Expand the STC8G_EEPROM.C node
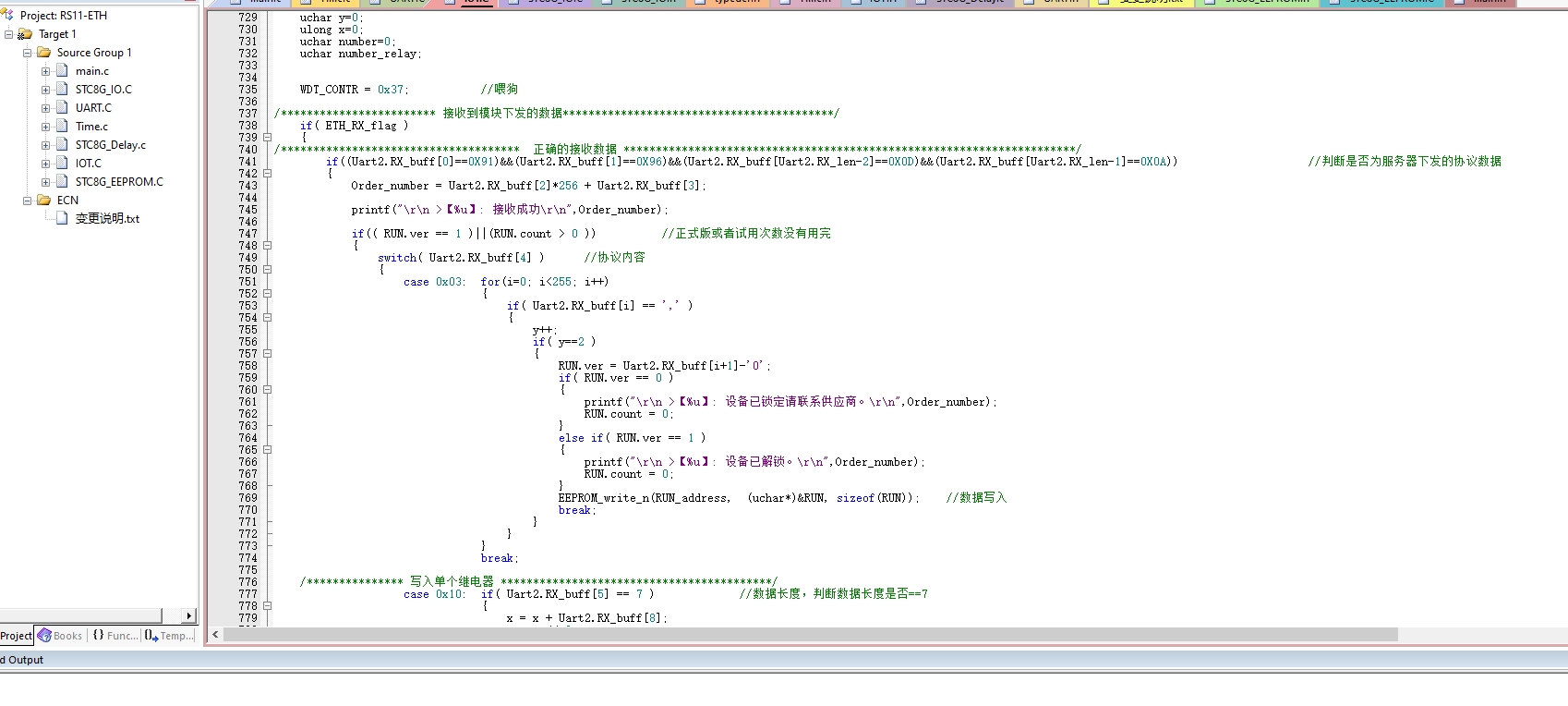The height and width of the screenshot is (706, 1568). tap(45, 182)
